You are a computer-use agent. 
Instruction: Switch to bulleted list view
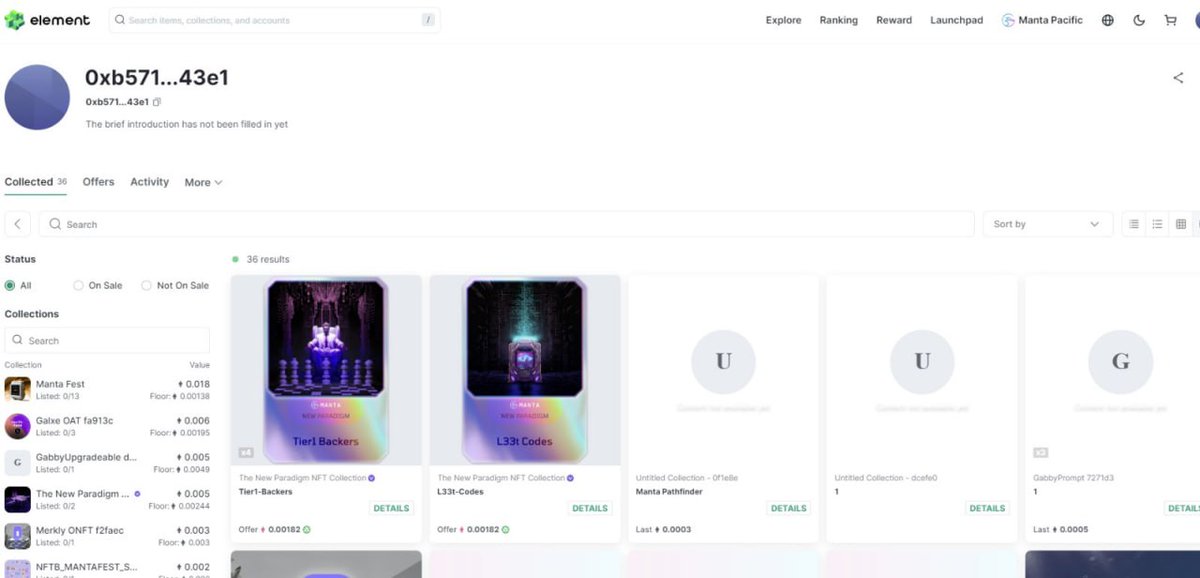[x=1157, y=224]
